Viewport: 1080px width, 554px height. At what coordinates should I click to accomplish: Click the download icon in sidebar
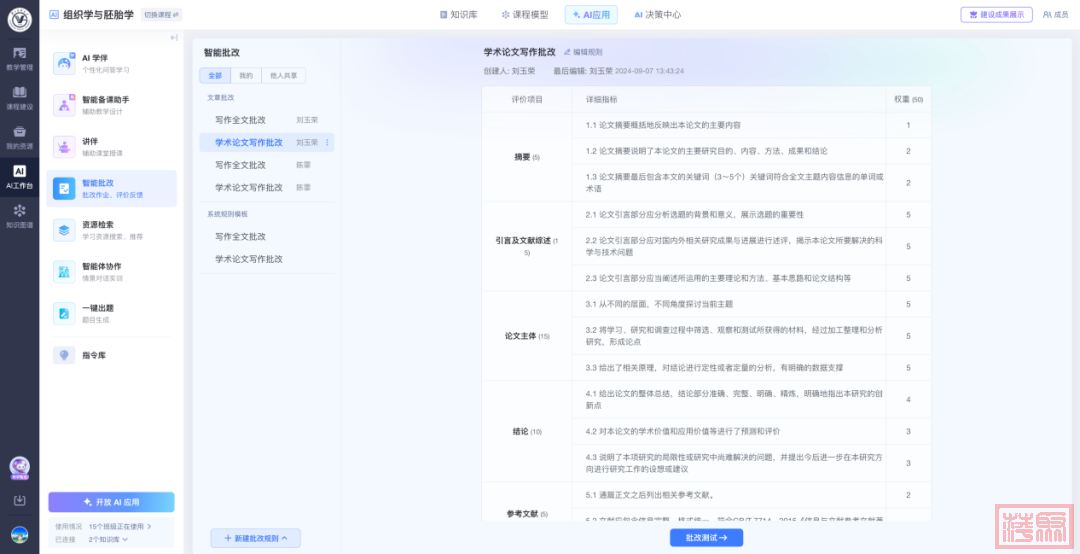pos(19,500)
